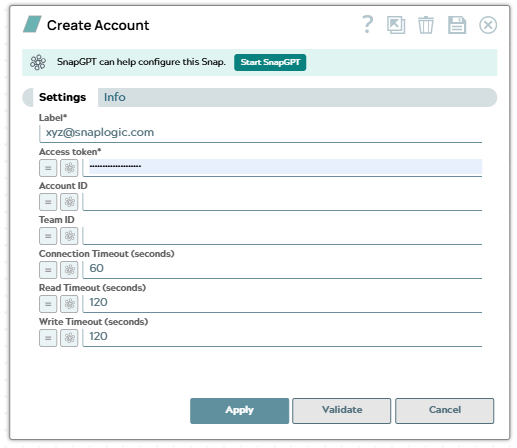The image size is (517, 448).
Task: Click the export account icon in header
Action: pyautogui.click(x=396, y=25)
